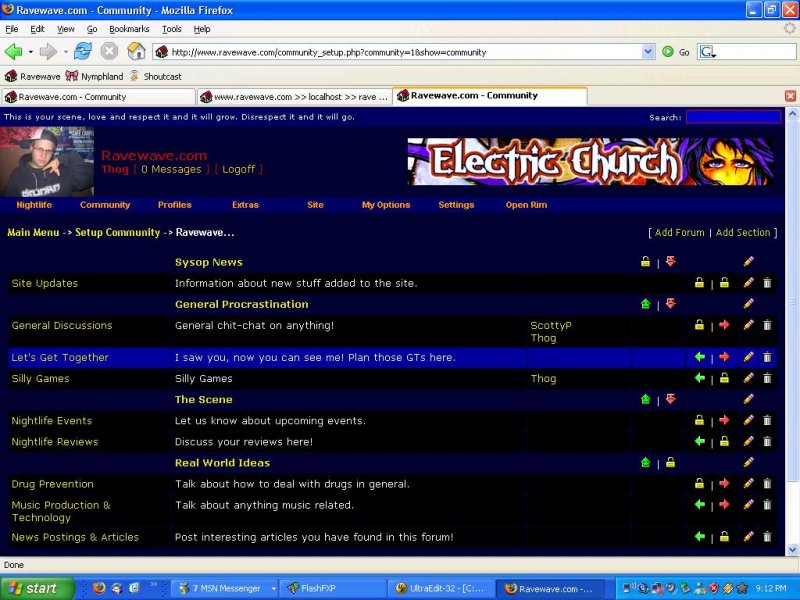
Task: Open the Tools menu in Firefox
Action: click(x=171, y=29)
